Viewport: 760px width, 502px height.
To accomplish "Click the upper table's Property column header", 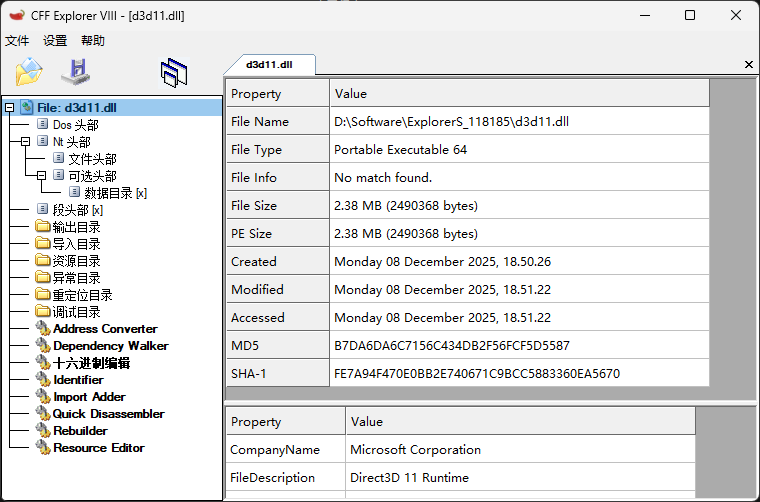I will click(x=278, y=93).
